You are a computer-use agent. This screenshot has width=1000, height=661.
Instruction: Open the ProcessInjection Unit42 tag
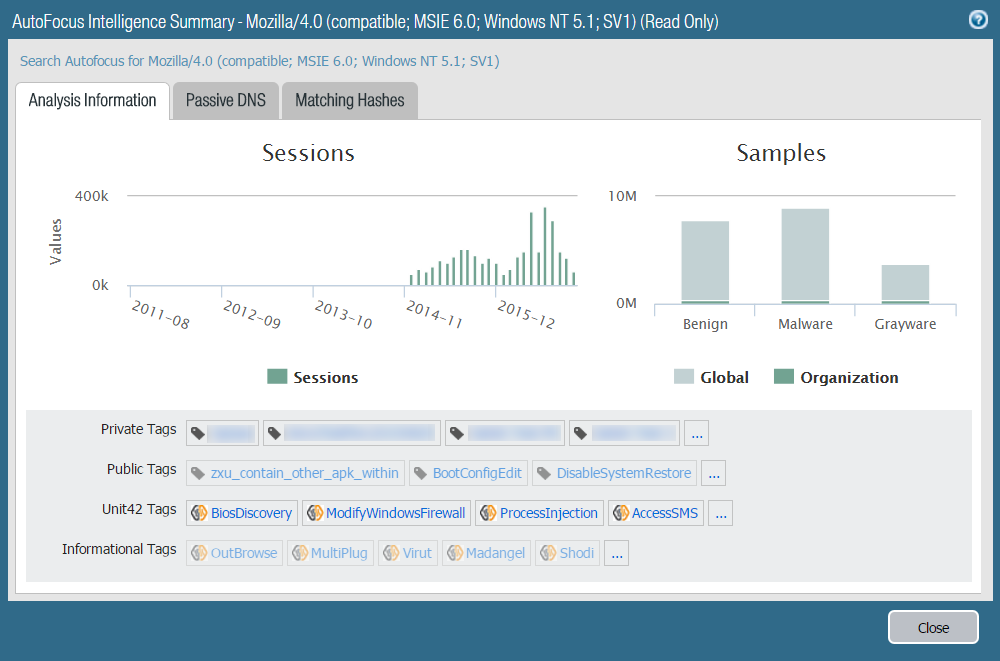click(539, 513)
